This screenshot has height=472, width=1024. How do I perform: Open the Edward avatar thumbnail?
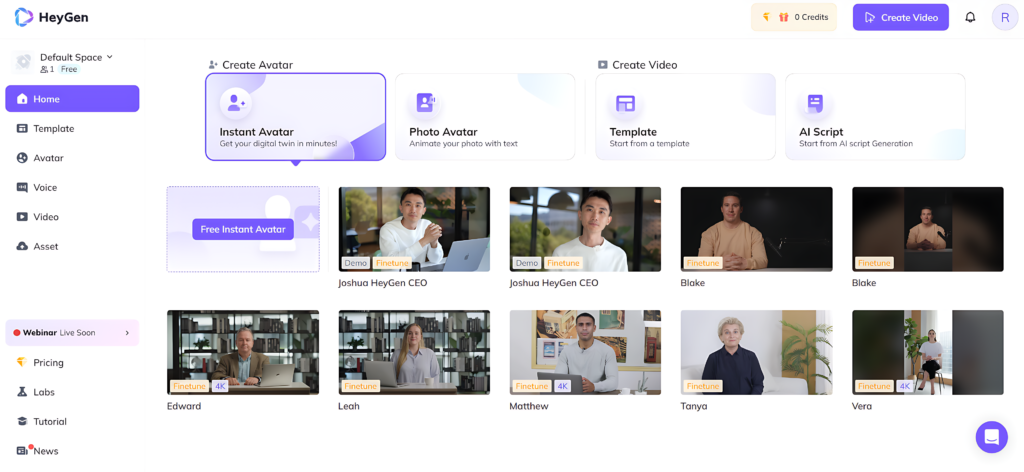click(243, 353)
